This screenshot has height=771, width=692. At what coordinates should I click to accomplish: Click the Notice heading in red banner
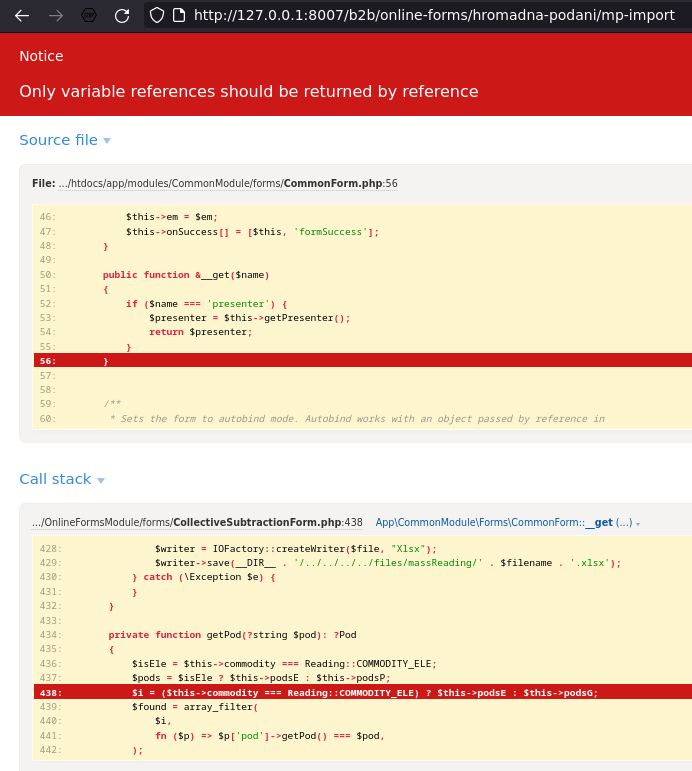[x=41, y=56]
